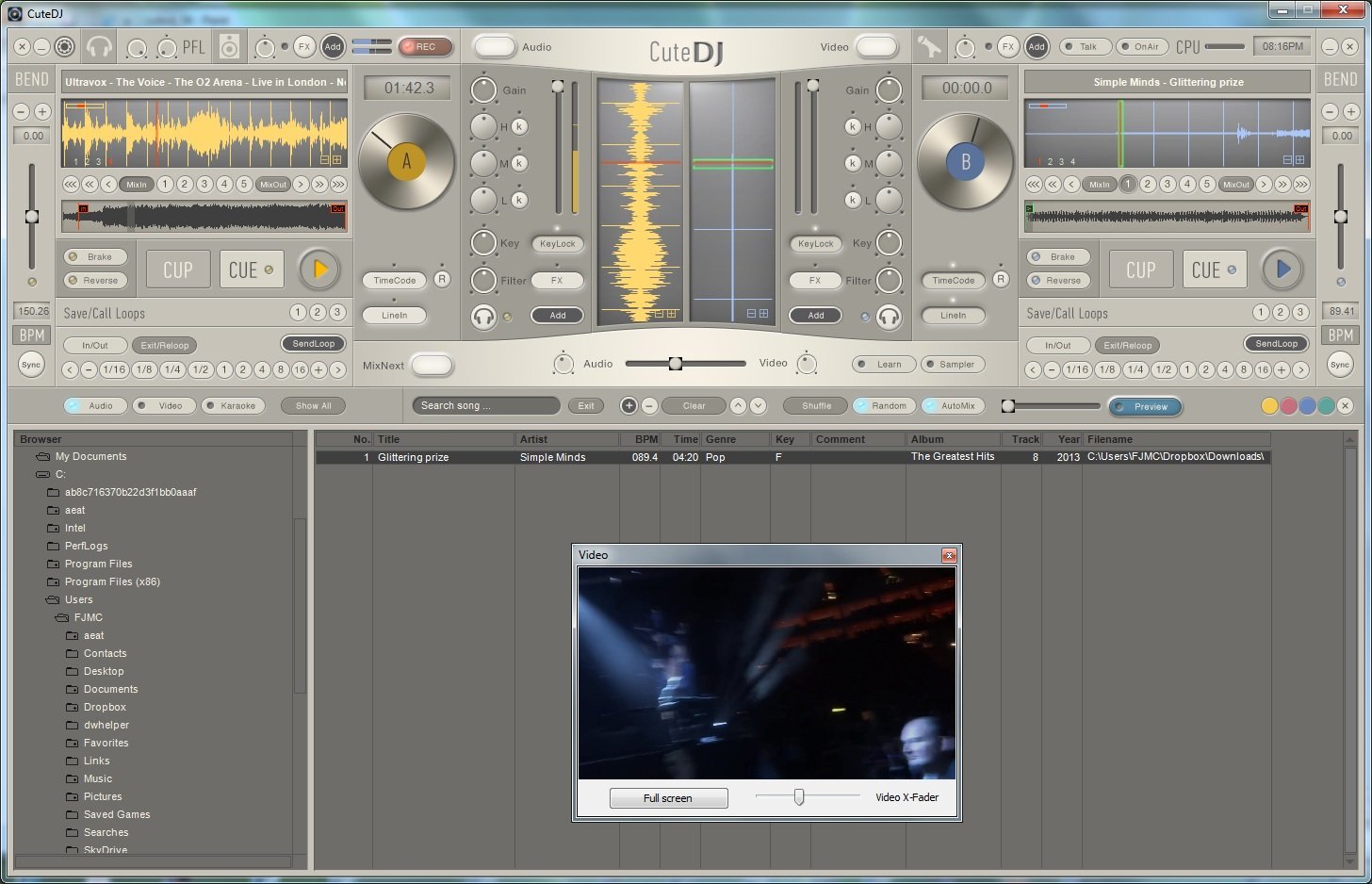Click the headphones icon in top-left toolbar
This screenshot has width=1372, height=884.
point(99,46)
